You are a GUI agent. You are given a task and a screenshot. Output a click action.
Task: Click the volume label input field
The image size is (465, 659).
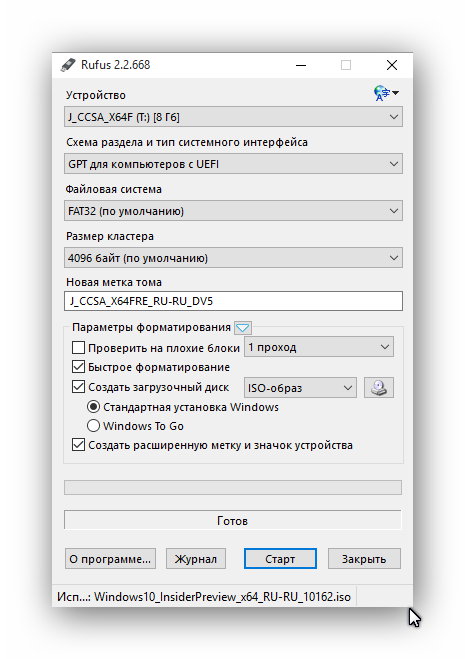click(233, 301)
